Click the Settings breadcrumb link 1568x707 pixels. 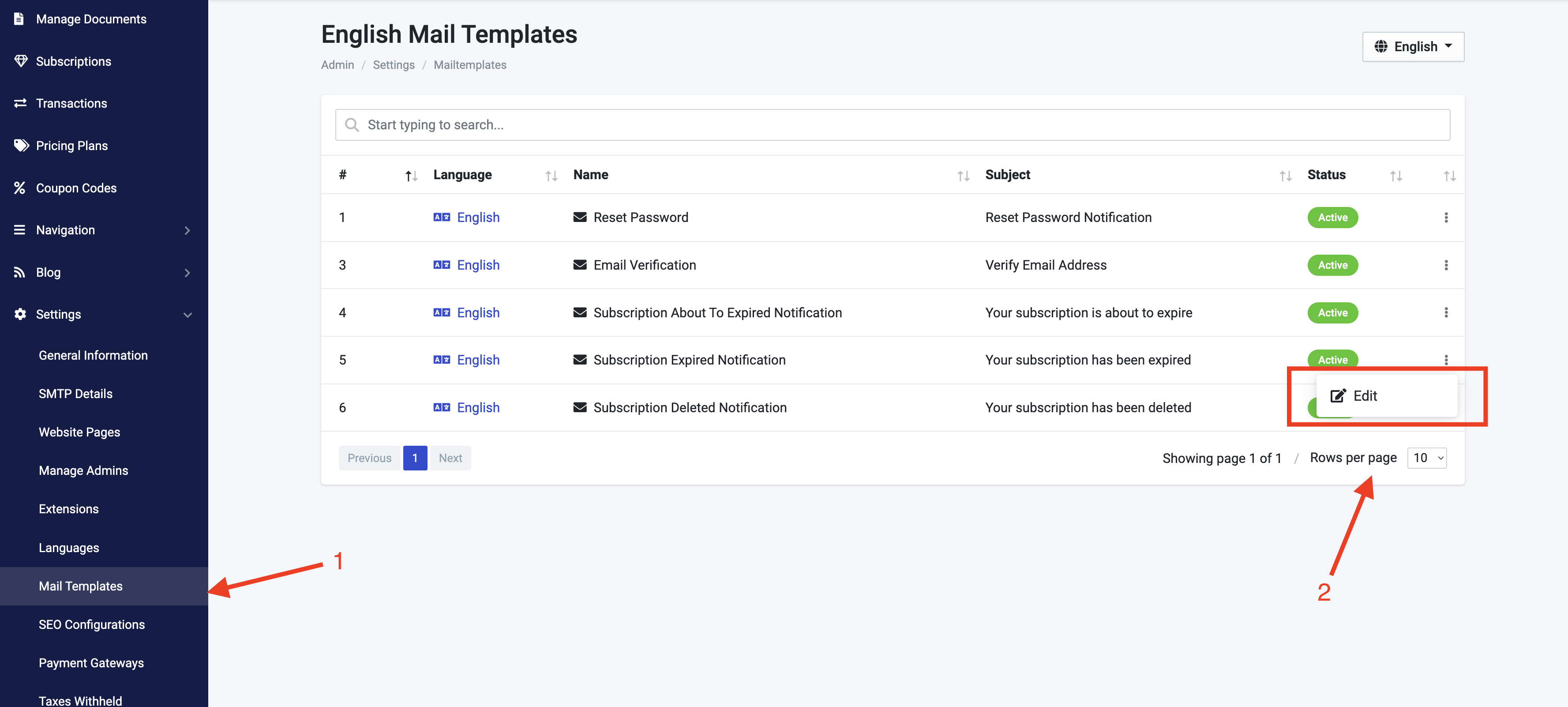[393, 65]
